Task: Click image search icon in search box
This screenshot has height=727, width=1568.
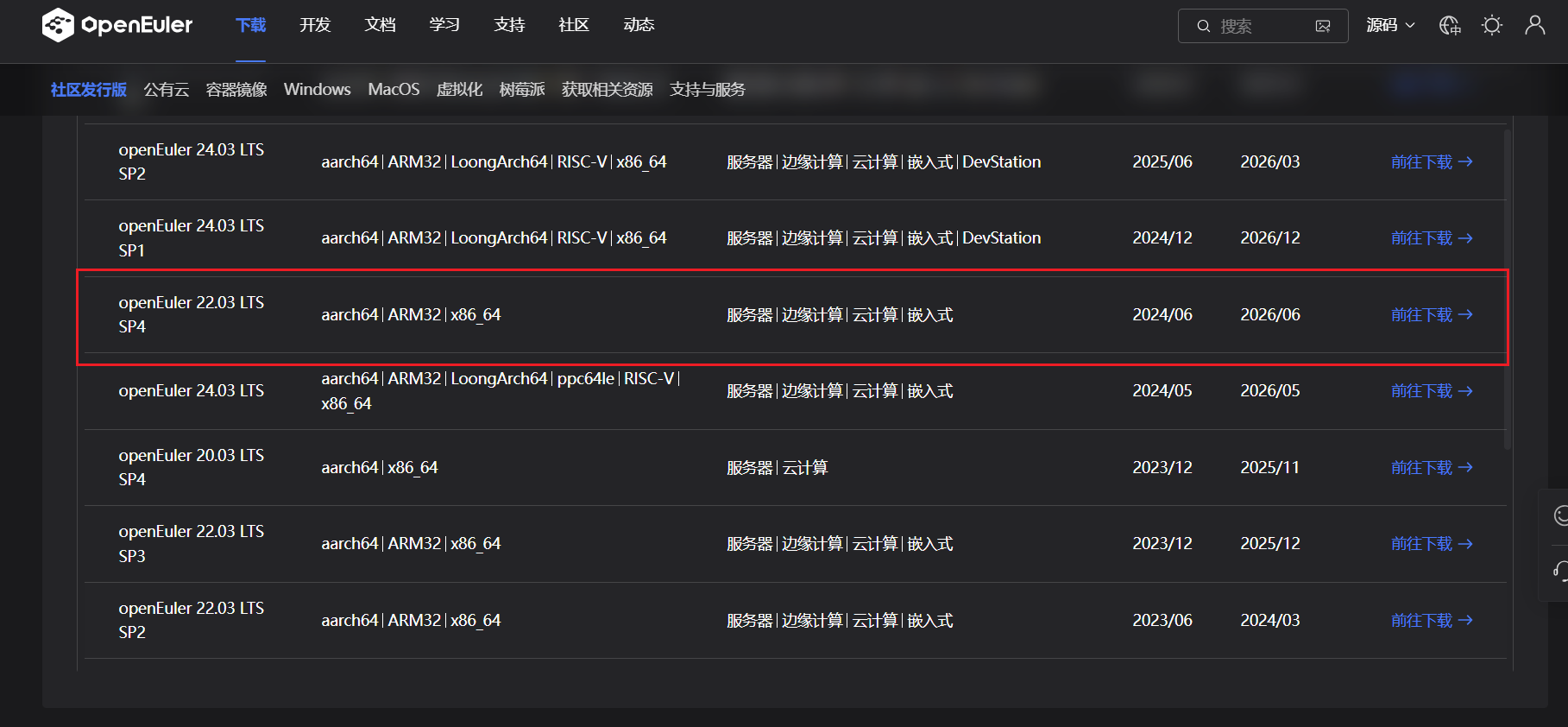Action: [1323, 26]
